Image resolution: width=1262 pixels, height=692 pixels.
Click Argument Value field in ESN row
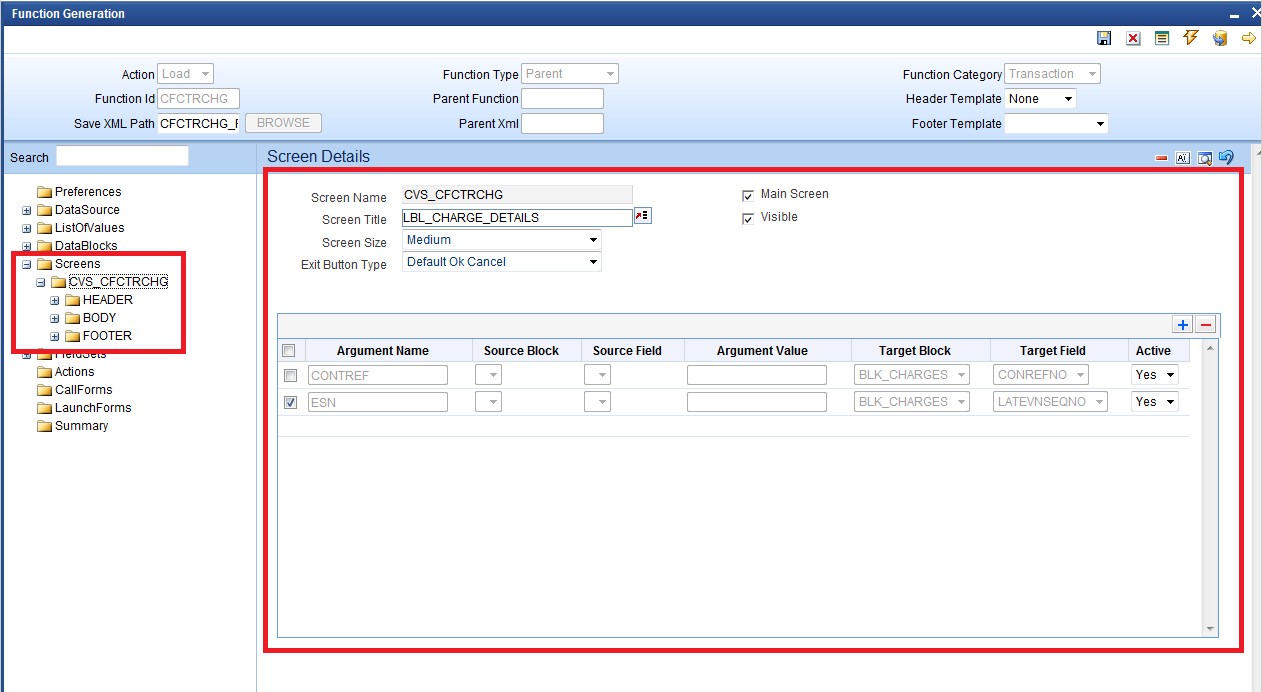[x=757, y=402]
